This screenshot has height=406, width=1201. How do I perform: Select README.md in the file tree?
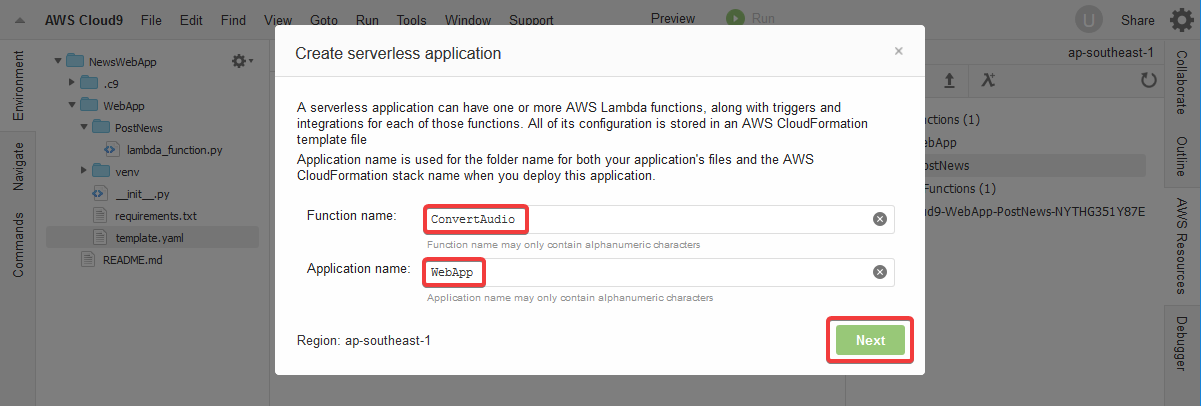[x=132, y=259]
